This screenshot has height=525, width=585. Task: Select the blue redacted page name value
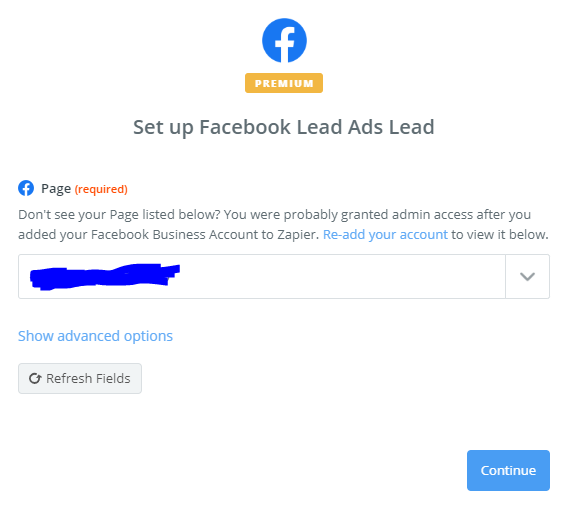click(105, 276)
